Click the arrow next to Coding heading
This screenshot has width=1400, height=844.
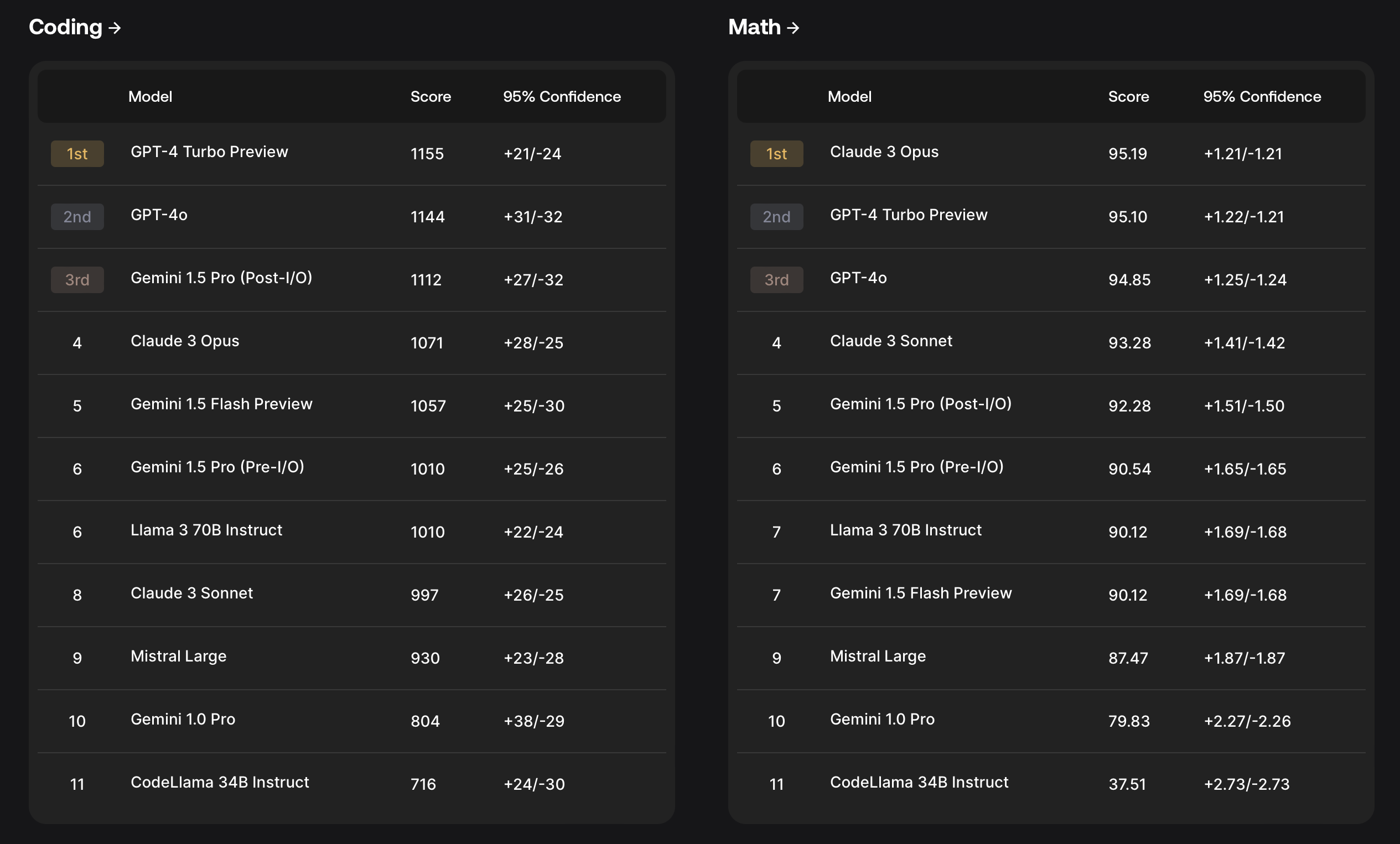115,28
